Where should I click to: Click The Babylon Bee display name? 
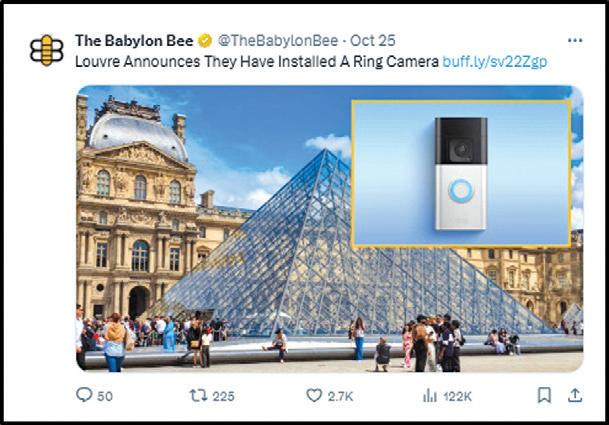[134, 40]
